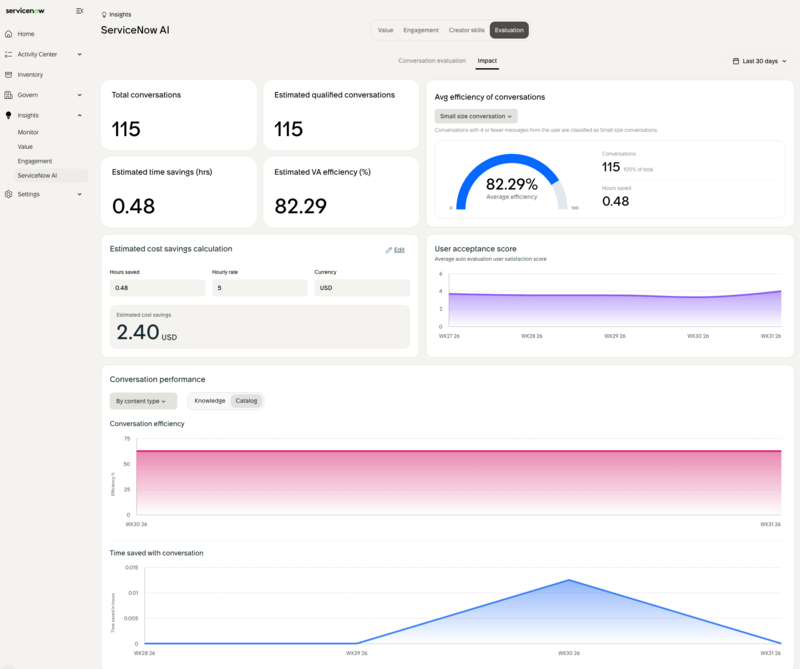Collapse the Insights section chevron
800x669 pixels.
pyautogui.click(x=80, y=115)
